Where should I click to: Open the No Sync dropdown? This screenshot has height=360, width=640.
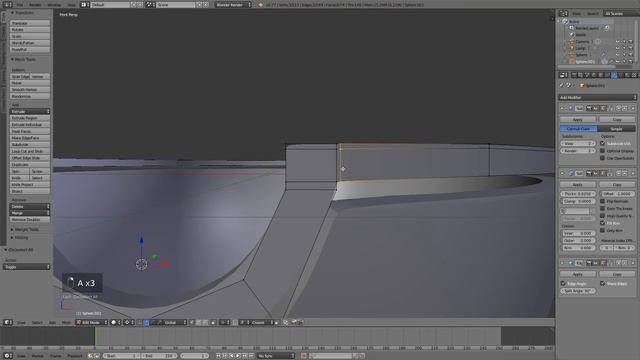click(x=276, y=356)
